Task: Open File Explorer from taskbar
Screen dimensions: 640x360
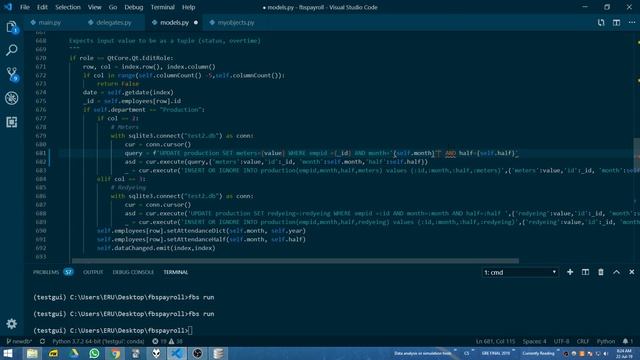Action: coord(32,353)
